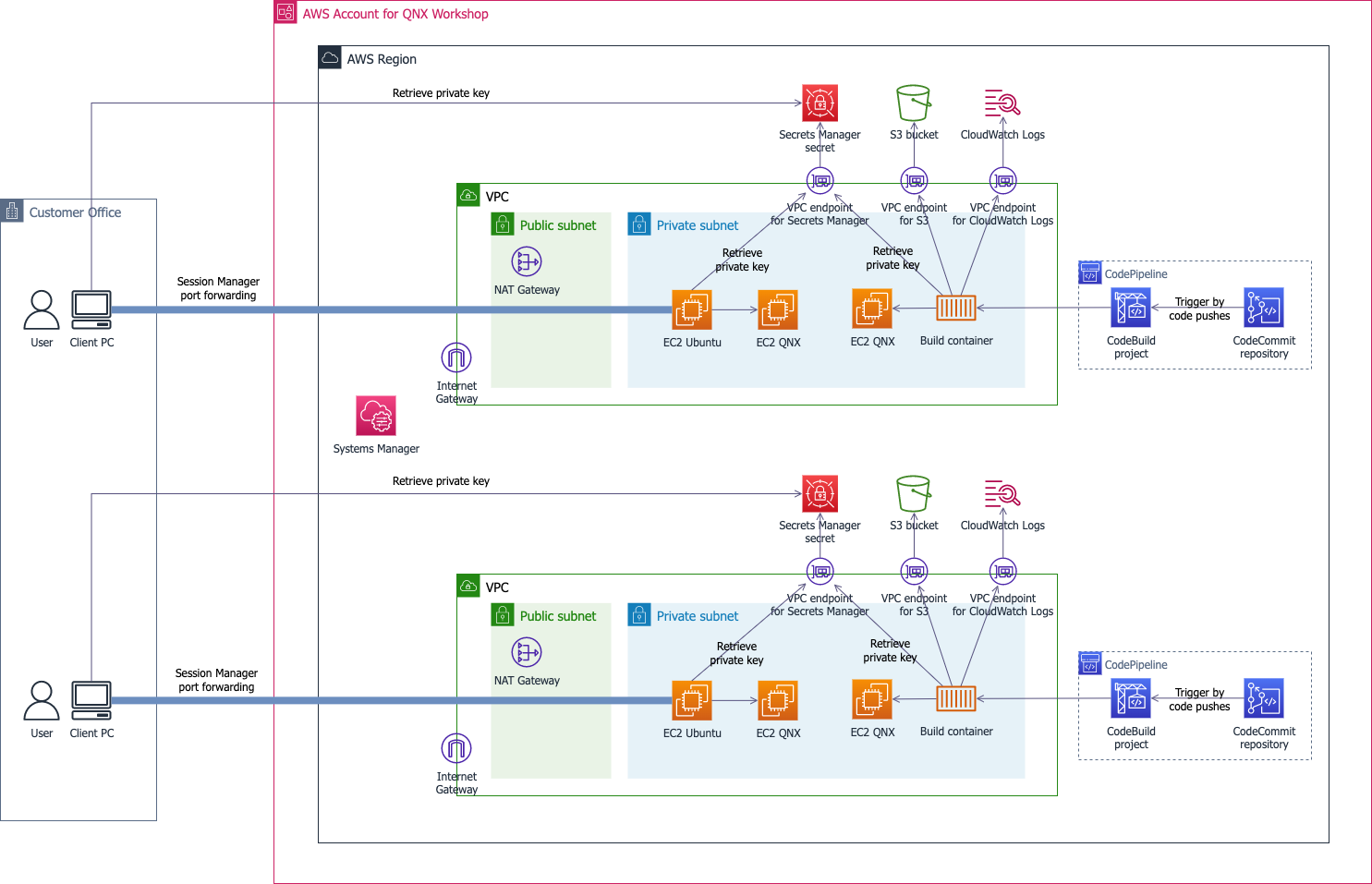Click the lower EC2 Ubuntu instance icon
Image resolution: width=1372 pixels, height=884 pixels.
[x=692, y=700]
